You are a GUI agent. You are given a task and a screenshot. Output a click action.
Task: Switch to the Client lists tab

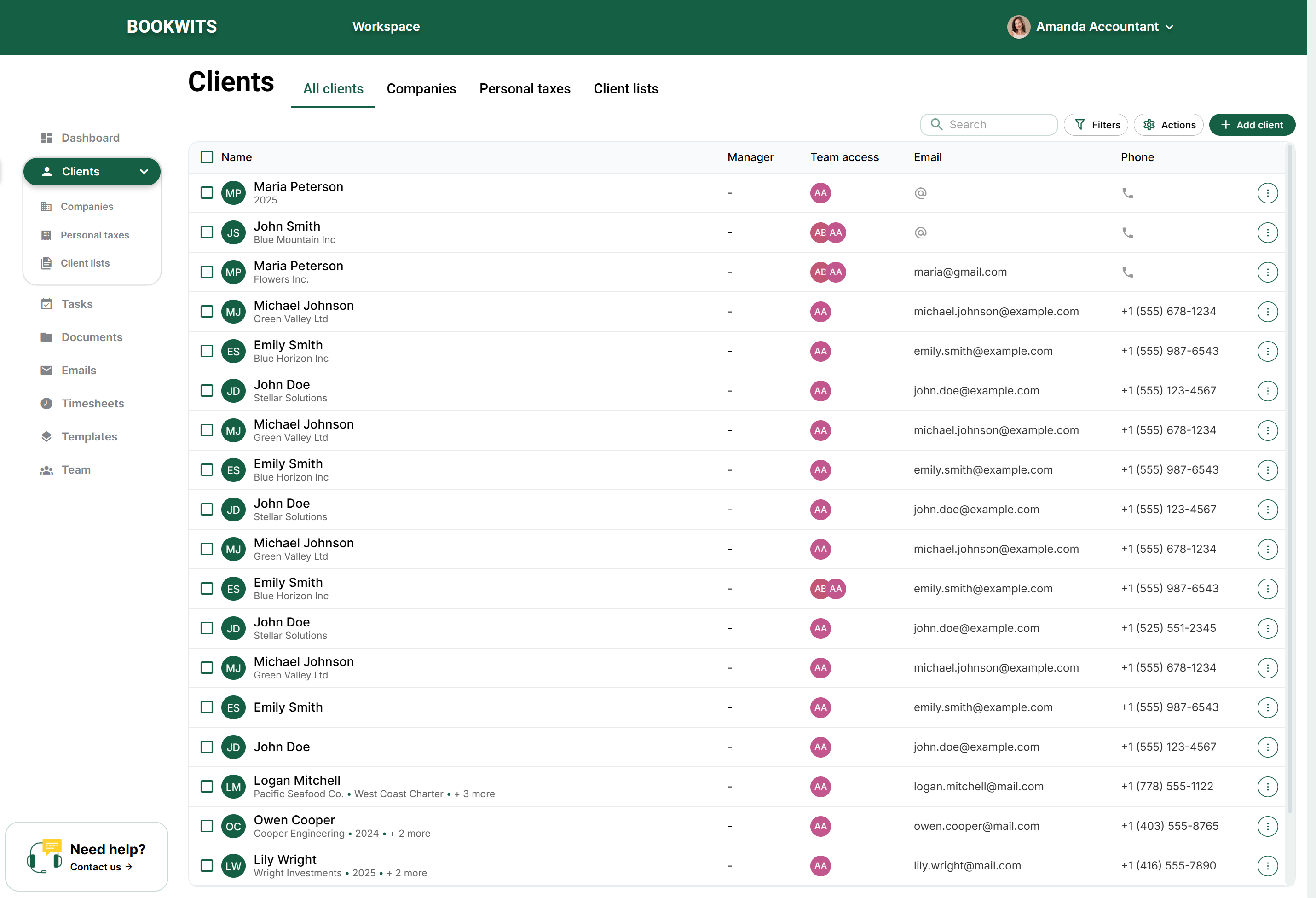coord(626,89)
